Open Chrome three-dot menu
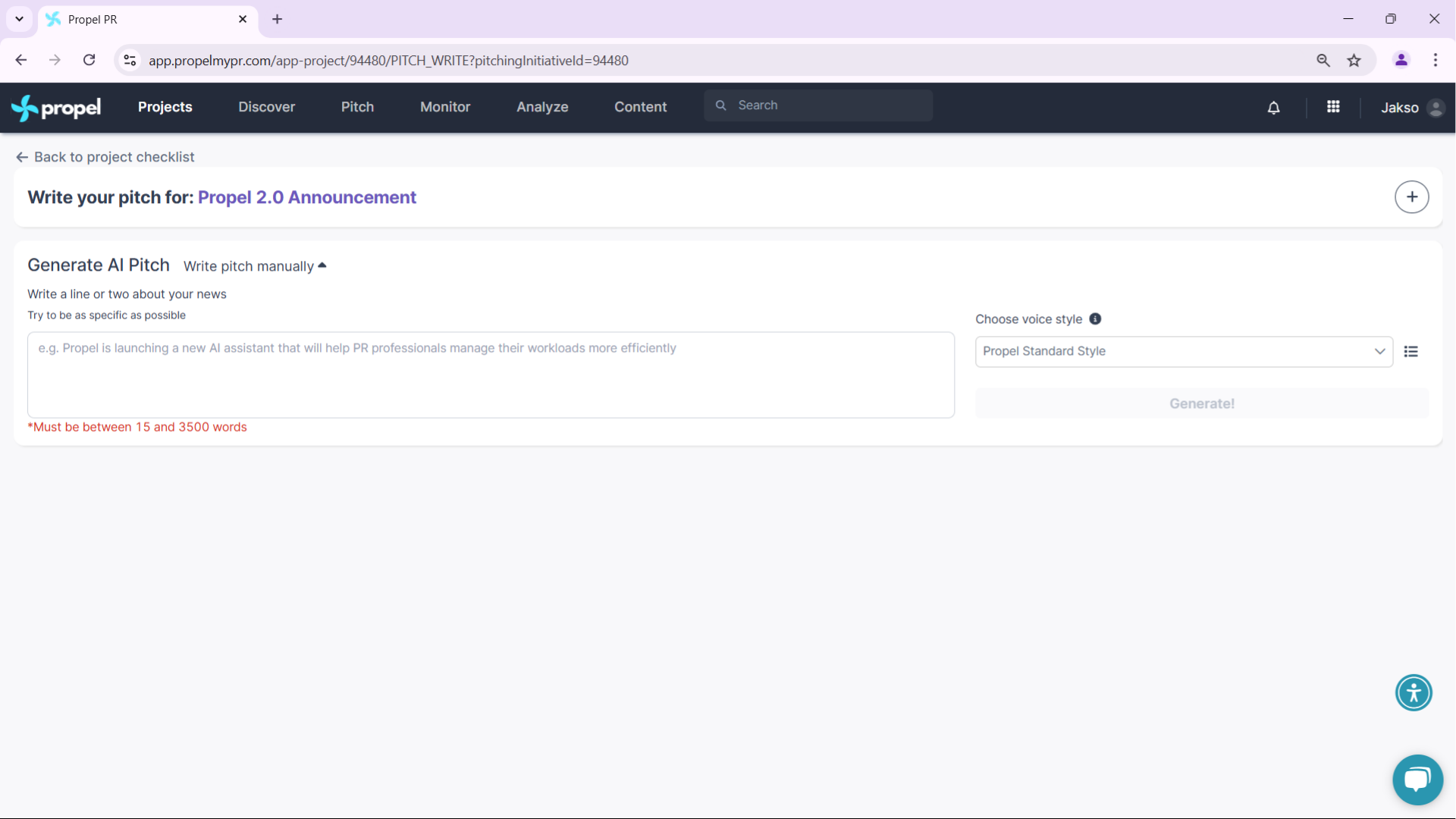This screenshot has height=819, width=1456. 1436,60
